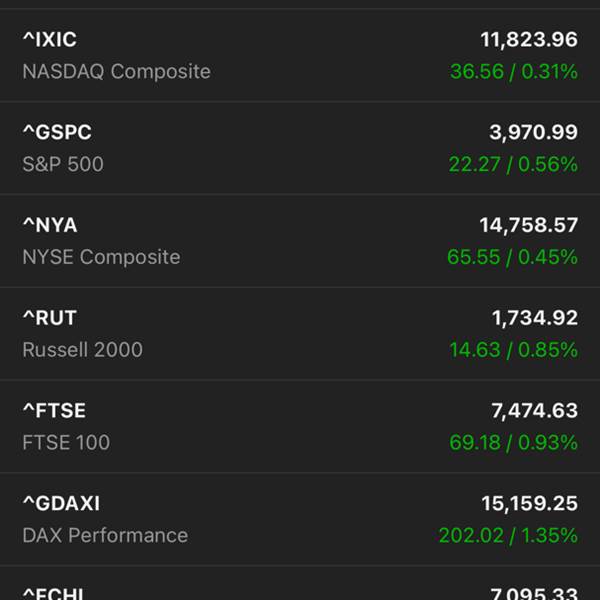
Task: Tap Russell 2000 change 14.63 / 0.85%
Action: pos(513,350)
